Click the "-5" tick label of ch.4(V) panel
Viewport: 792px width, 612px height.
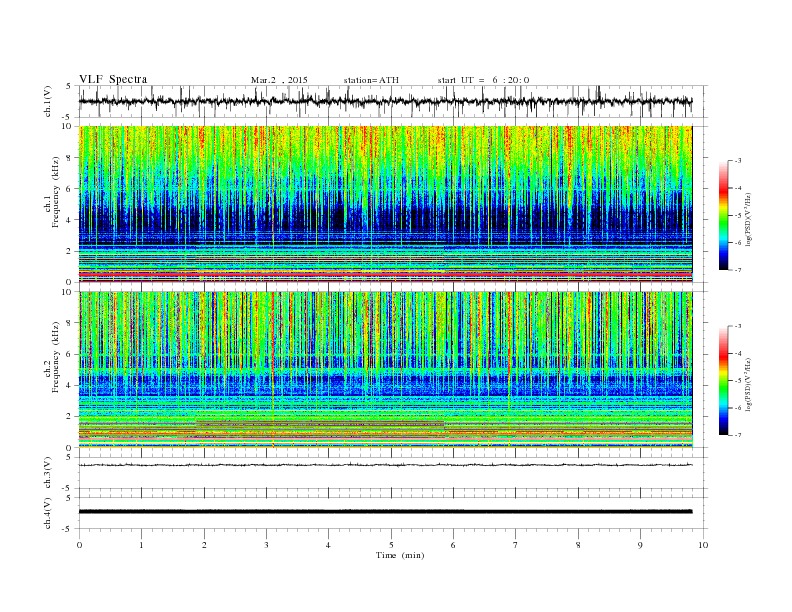coord(68,529)
